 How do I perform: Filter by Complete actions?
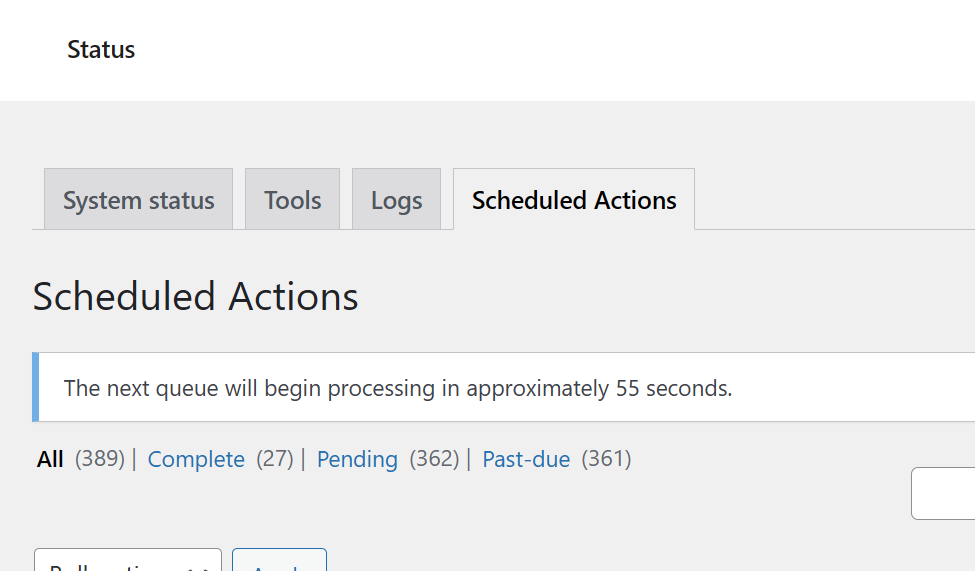196,459
